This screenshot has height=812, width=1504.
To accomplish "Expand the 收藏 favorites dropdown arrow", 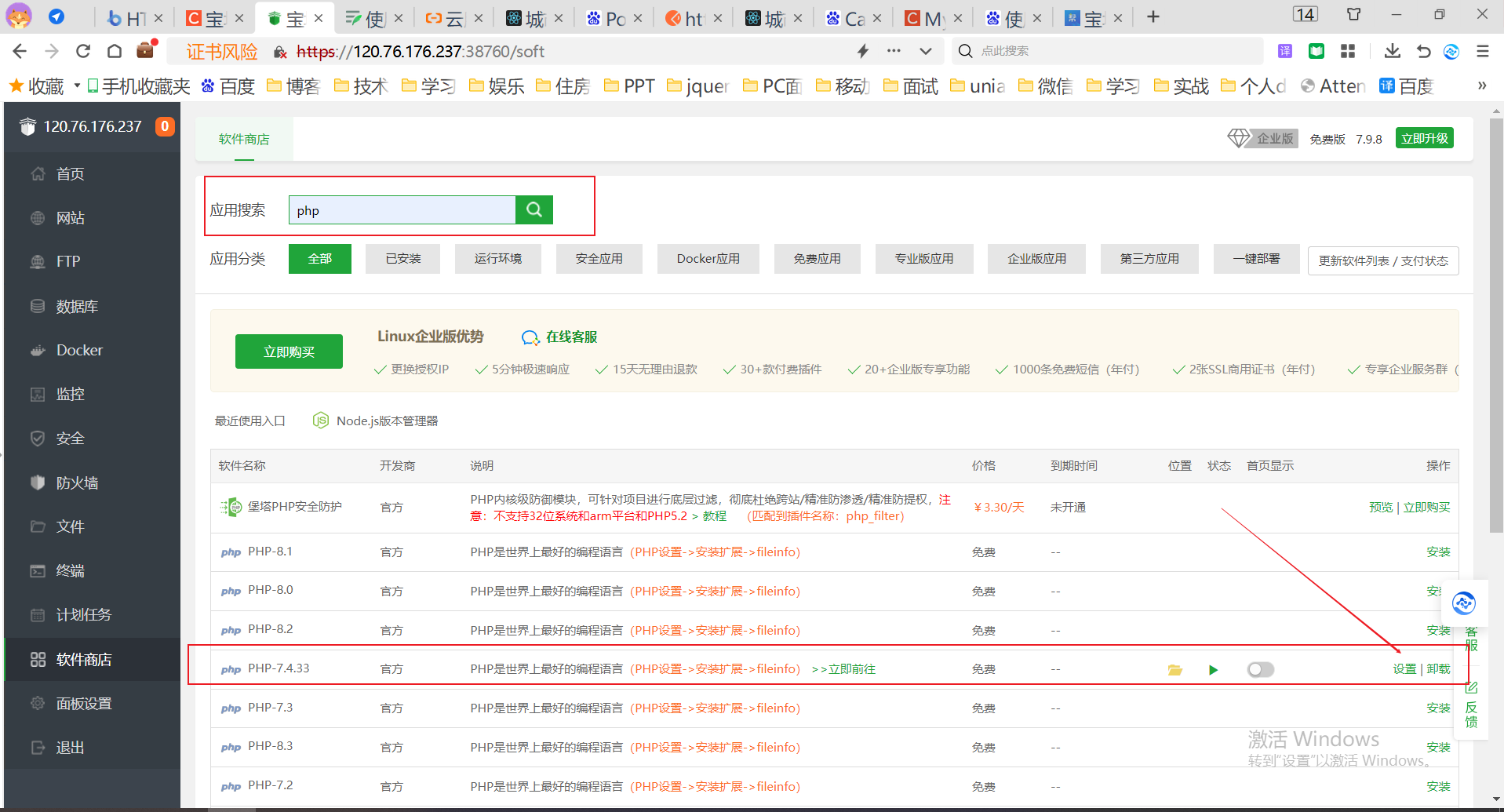I will click(77, 86).
